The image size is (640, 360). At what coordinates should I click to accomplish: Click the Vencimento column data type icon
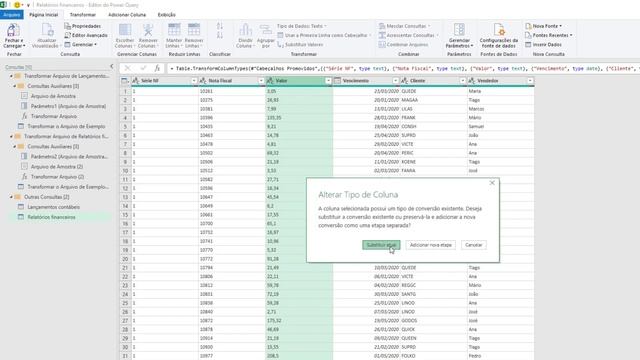pos(337,81)
